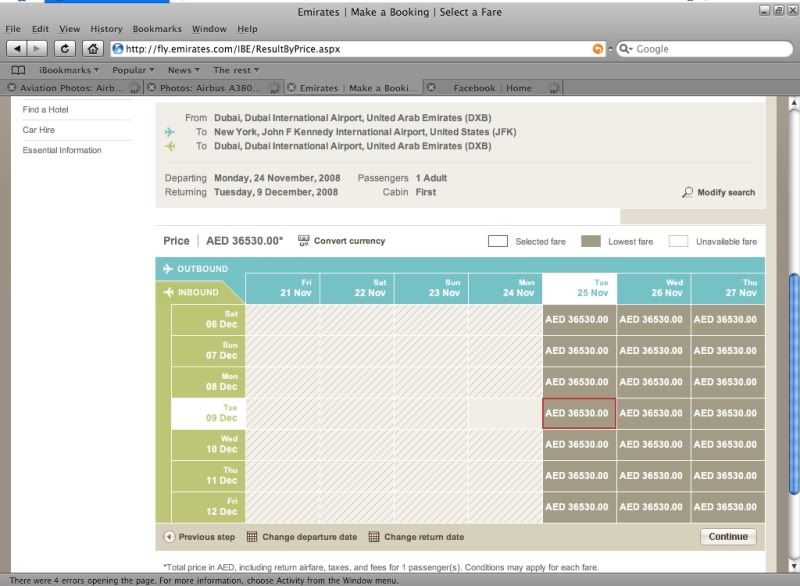
Task: Click the Wed 26 Nov outbound column header
Action: coord(654,289)
